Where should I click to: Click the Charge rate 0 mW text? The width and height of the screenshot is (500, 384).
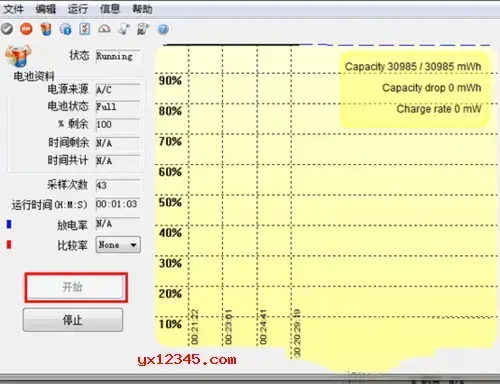(x=439, y=109)
